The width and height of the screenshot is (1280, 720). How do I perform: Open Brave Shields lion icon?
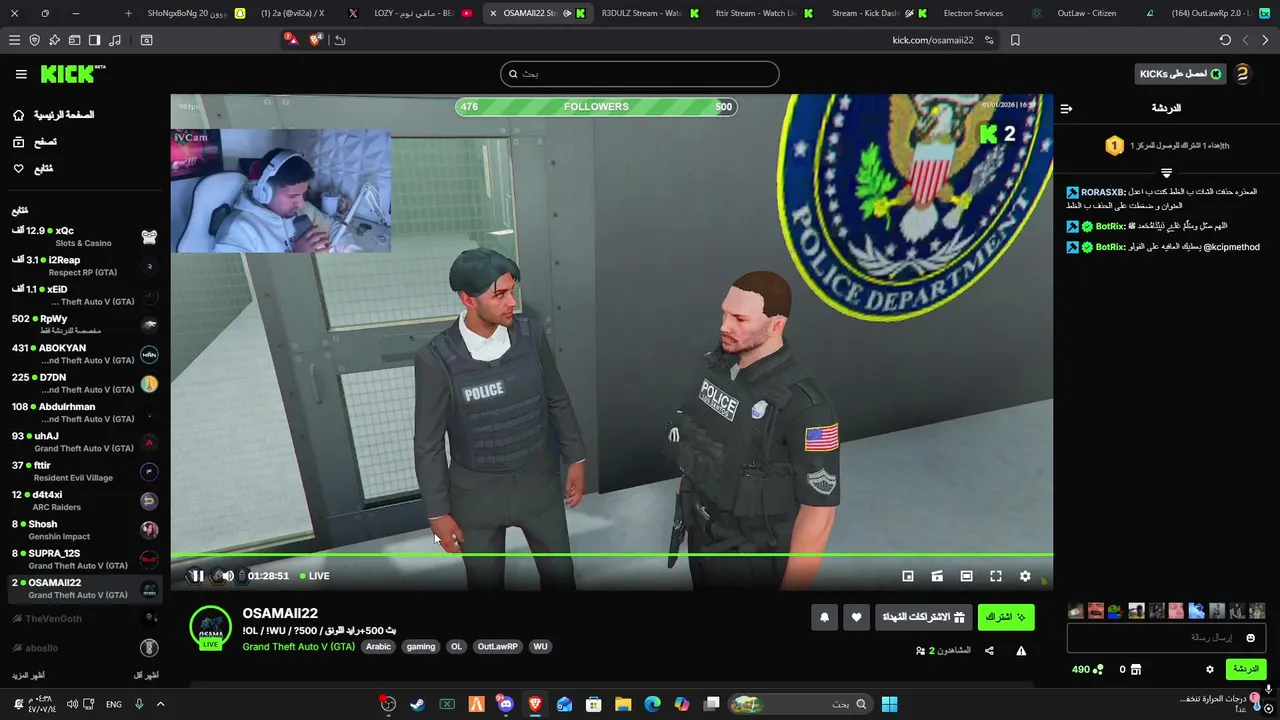316,40
